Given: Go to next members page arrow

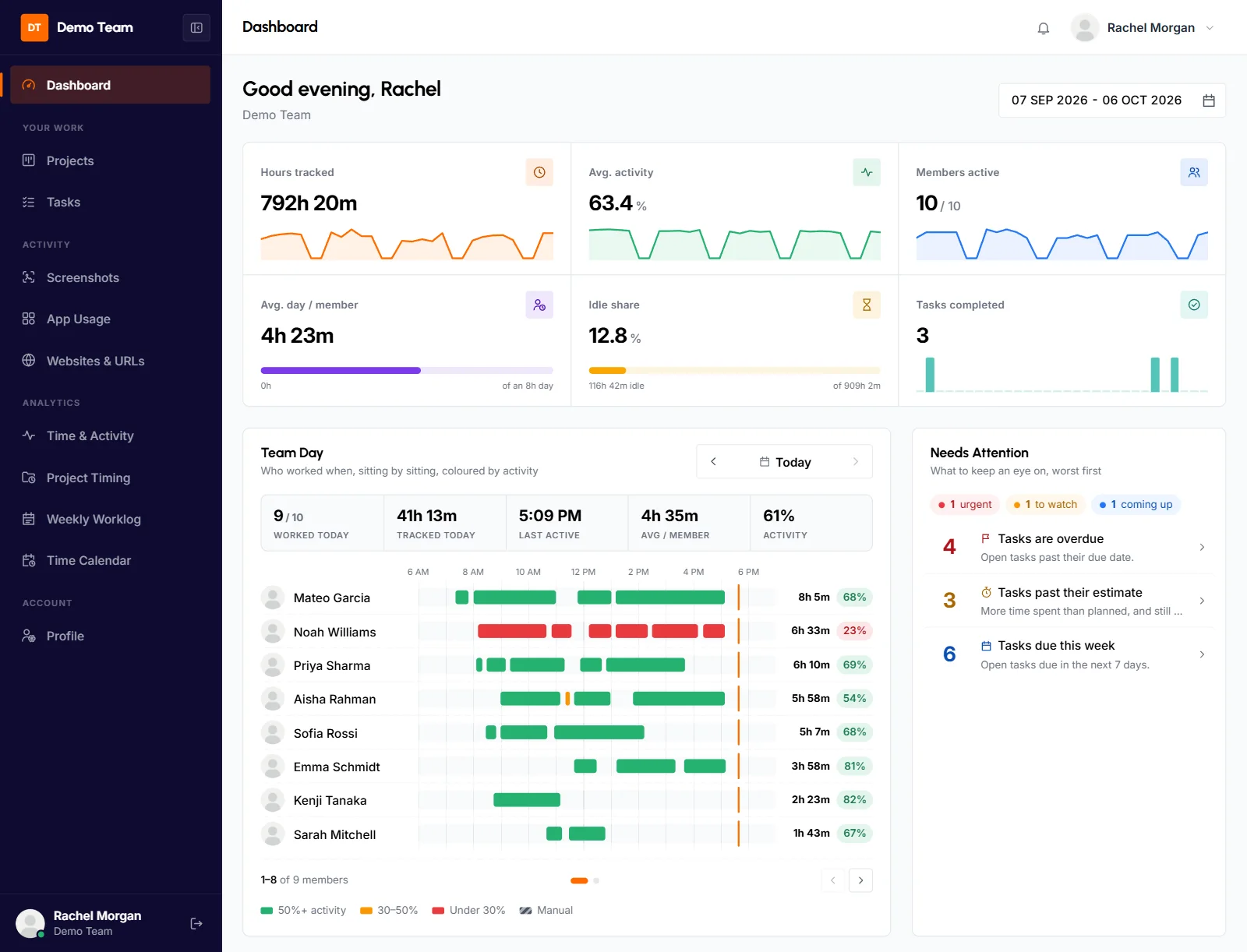Looking at the screenshot, I should [x=860, y=880].
